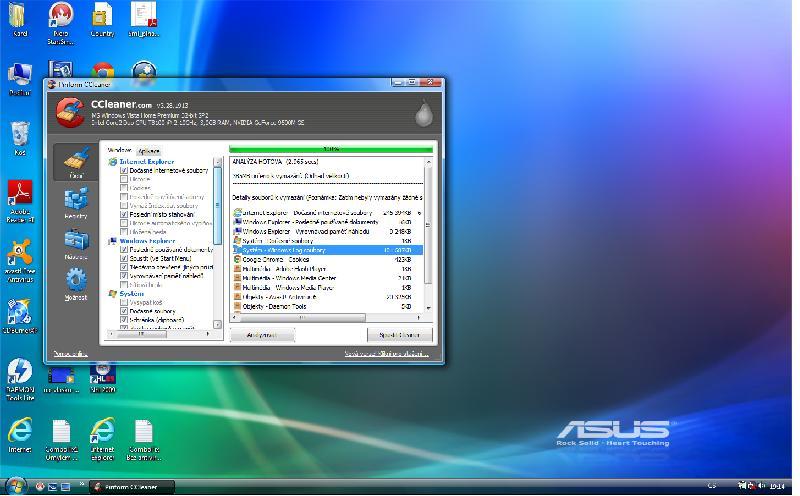Viewport: 800px width, 496px height.
Task: Select Objekty - Daemon Tools result row
Action: pyautogui.click(x=327, y=306)
